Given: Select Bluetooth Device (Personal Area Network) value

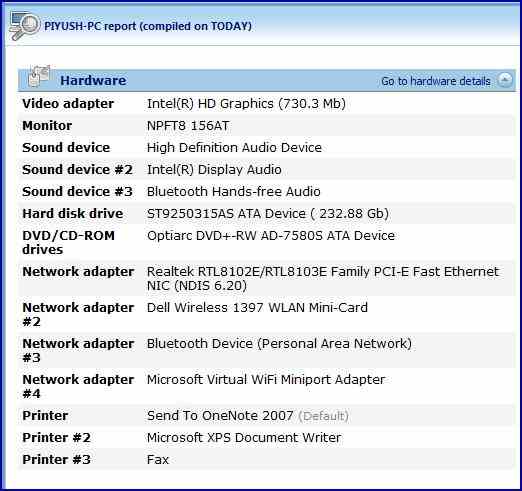Looking at the screenshot, I should pos(279,344).
